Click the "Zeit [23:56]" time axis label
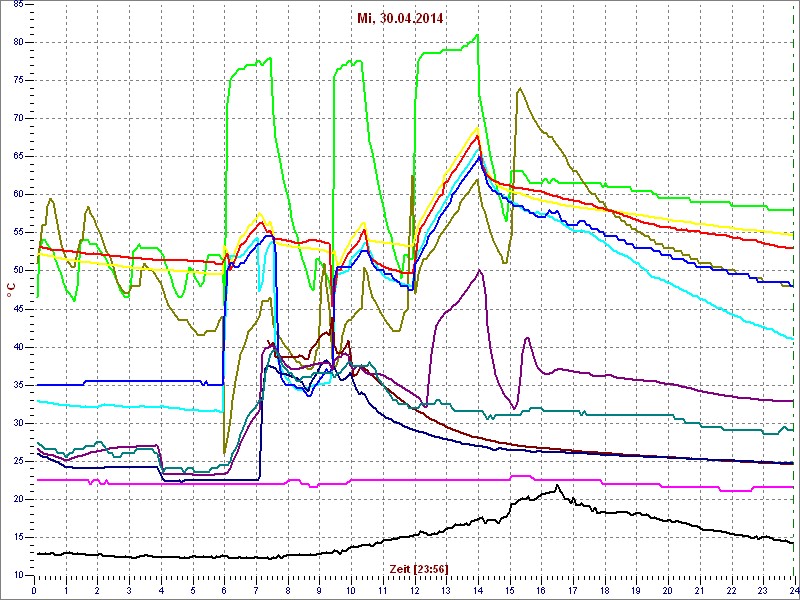800x600 pixels. click(x=419, y=569)
